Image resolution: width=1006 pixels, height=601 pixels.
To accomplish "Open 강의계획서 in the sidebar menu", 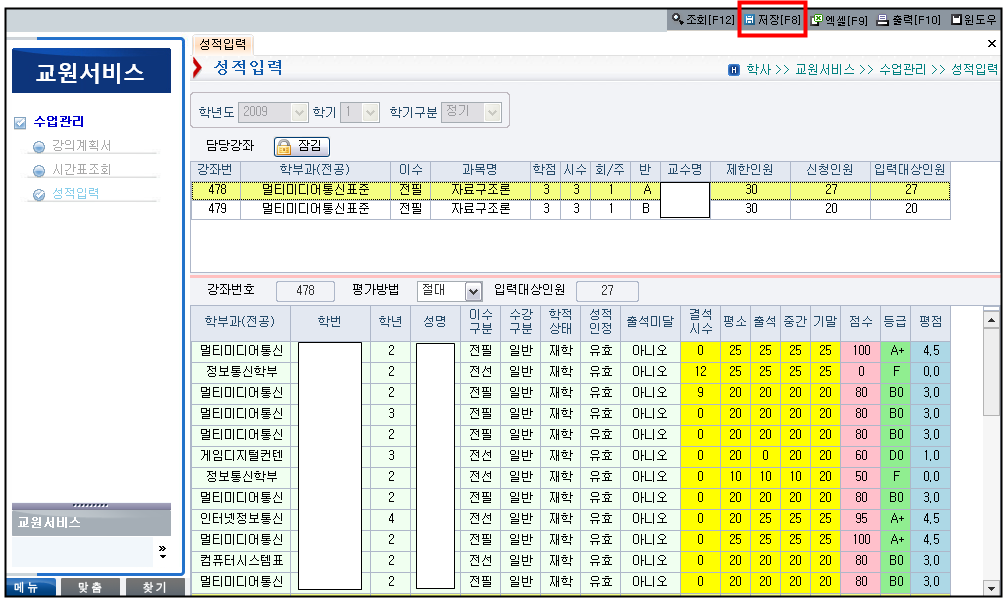I will pos(81,146).
